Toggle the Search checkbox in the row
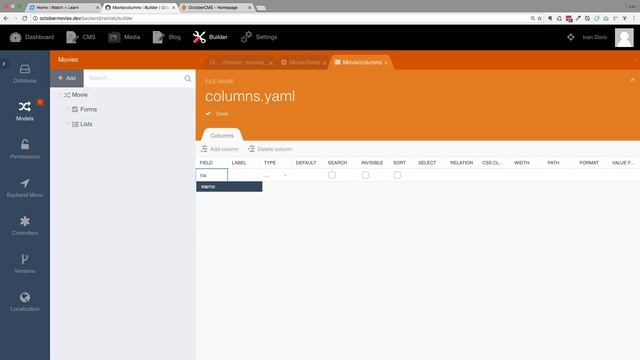 (x=332, y=175)
